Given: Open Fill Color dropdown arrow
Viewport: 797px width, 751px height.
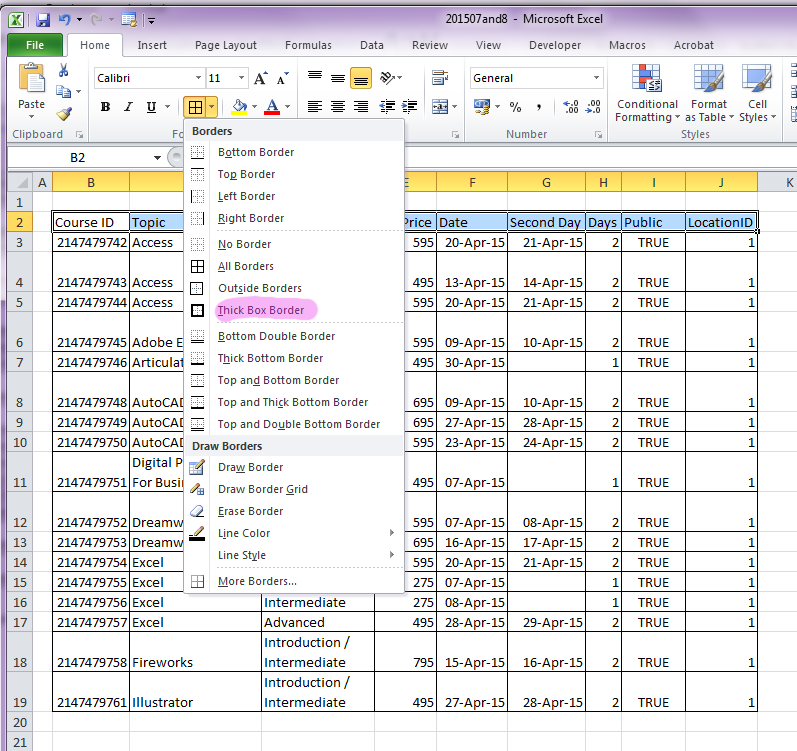Looking at the screenshot, I should [254, 107].
